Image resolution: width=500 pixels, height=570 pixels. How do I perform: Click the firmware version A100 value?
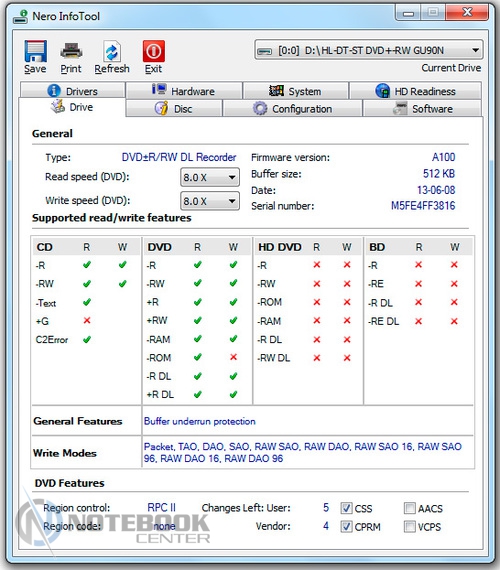[444, 157]
